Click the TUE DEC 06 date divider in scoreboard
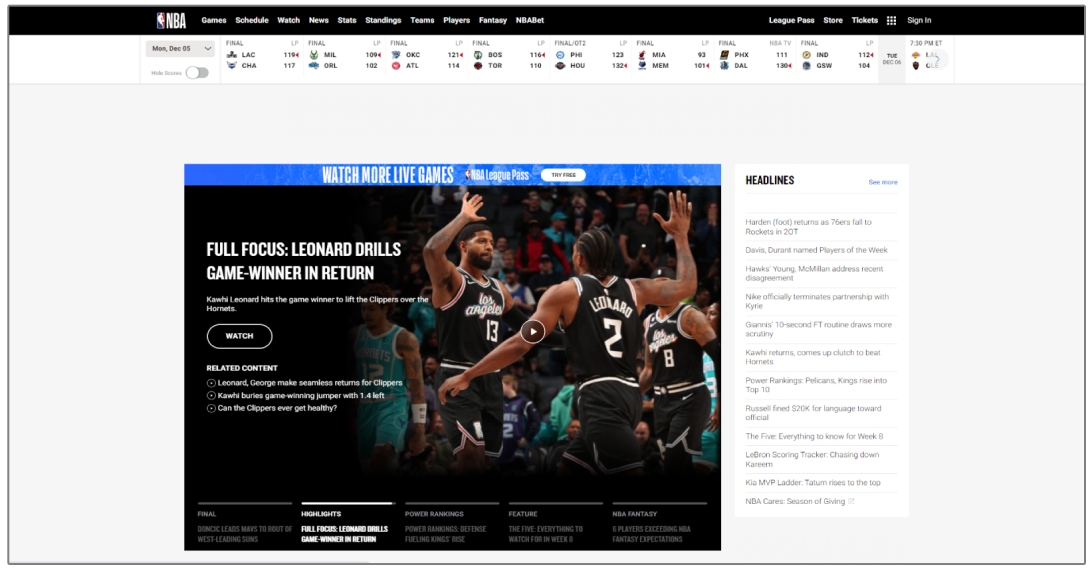This screenshot has width=1090, height=569. (x=892, y=59)
